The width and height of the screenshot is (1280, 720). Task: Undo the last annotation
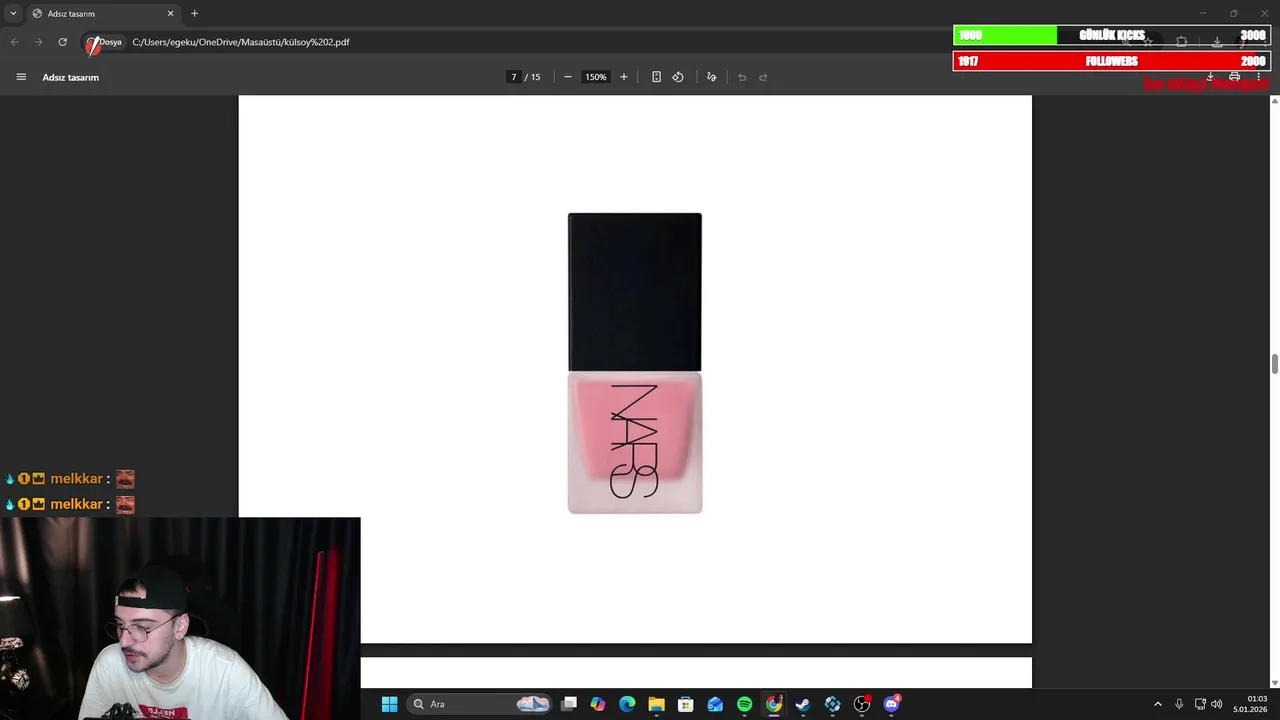click(x=742, y=77)
